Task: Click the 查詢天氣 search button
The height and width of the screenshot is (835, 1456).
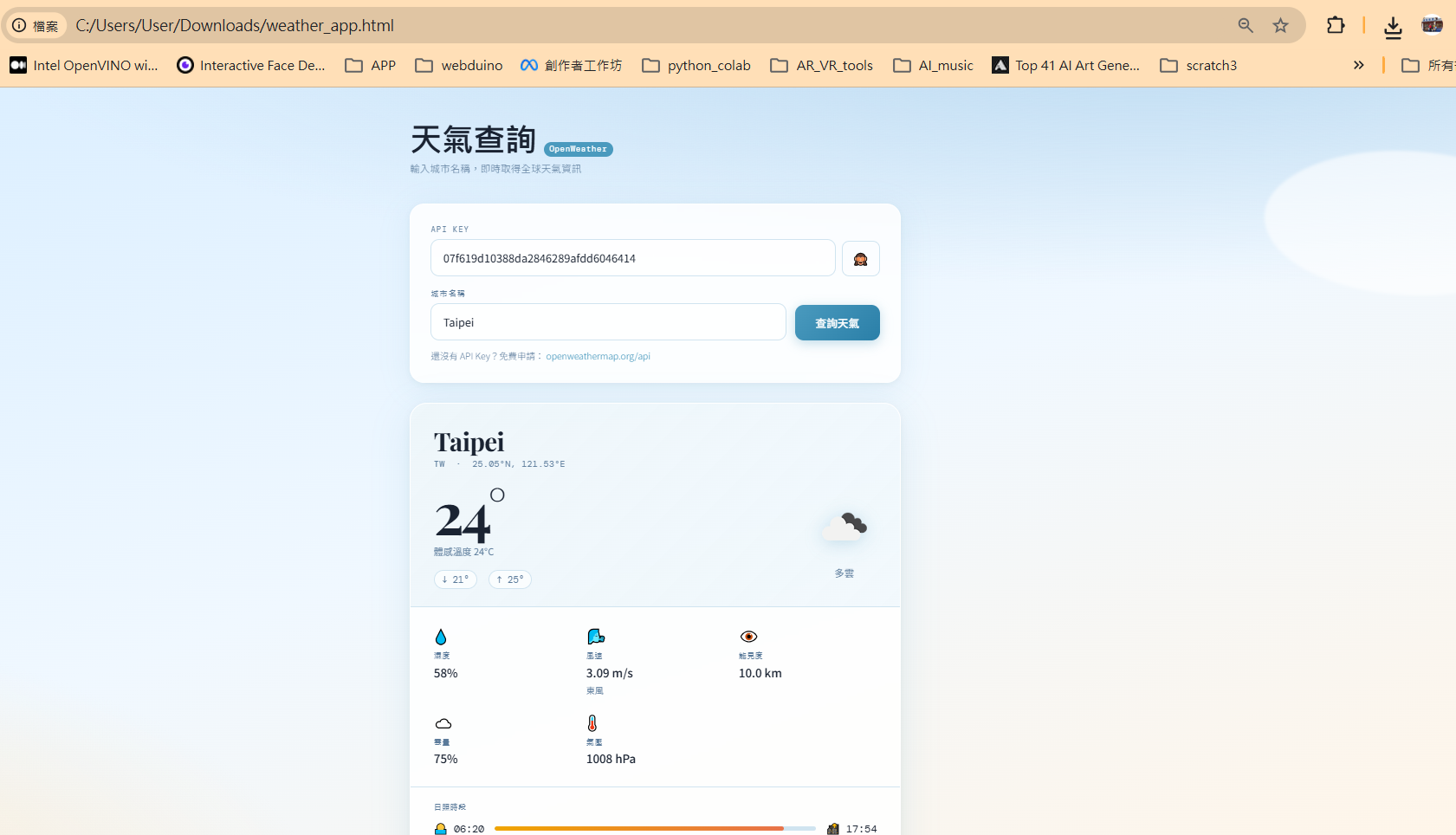Action: click(x=837, y=322)
